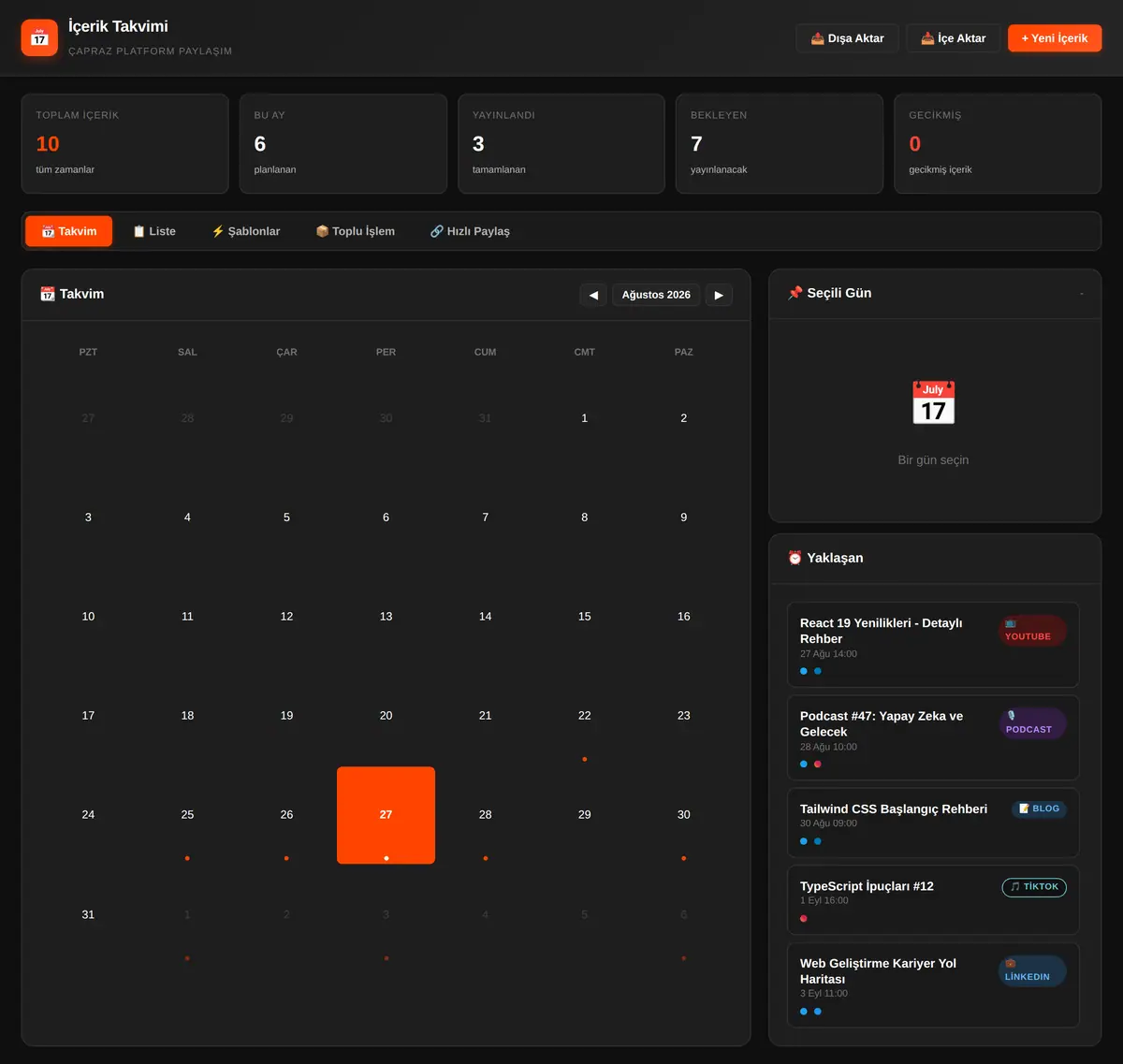Select August 15 in the calendar
Screen dimensions: 1123x1064
click(x=585, y=617)
